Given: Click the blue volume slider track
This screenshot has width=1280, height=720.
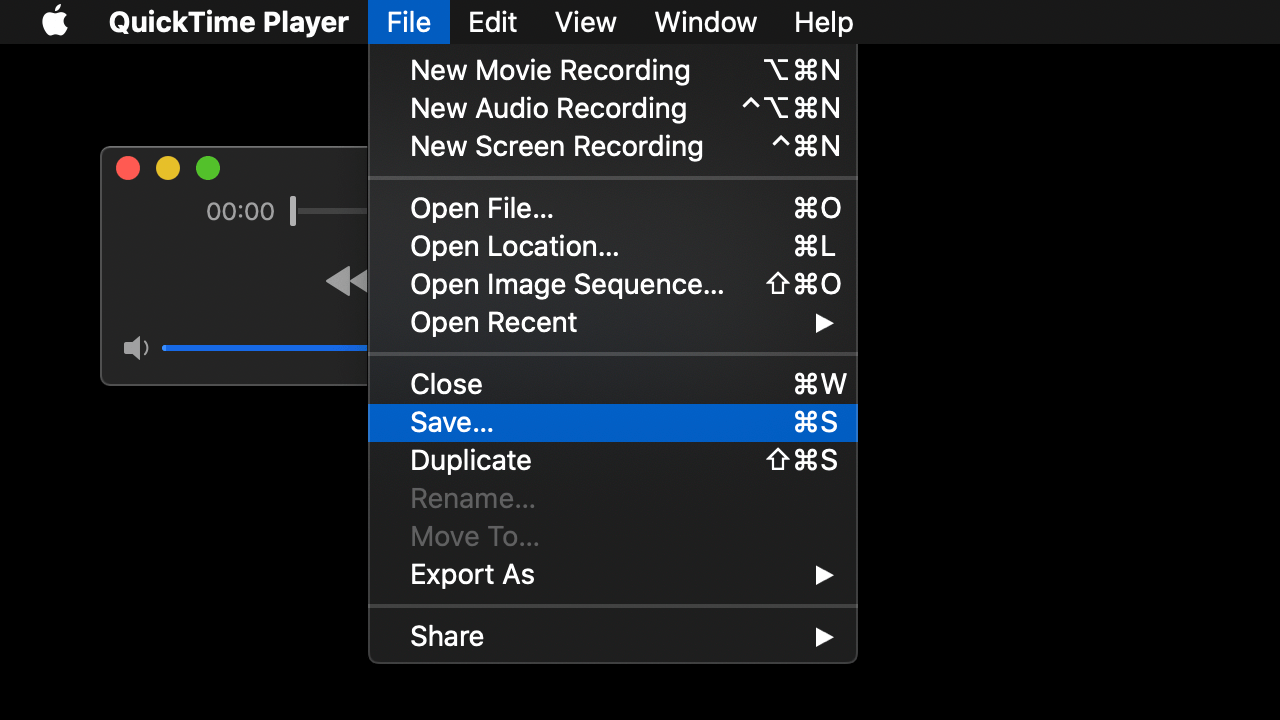Looking at the screenshot, I should click(x=265, y=348).
